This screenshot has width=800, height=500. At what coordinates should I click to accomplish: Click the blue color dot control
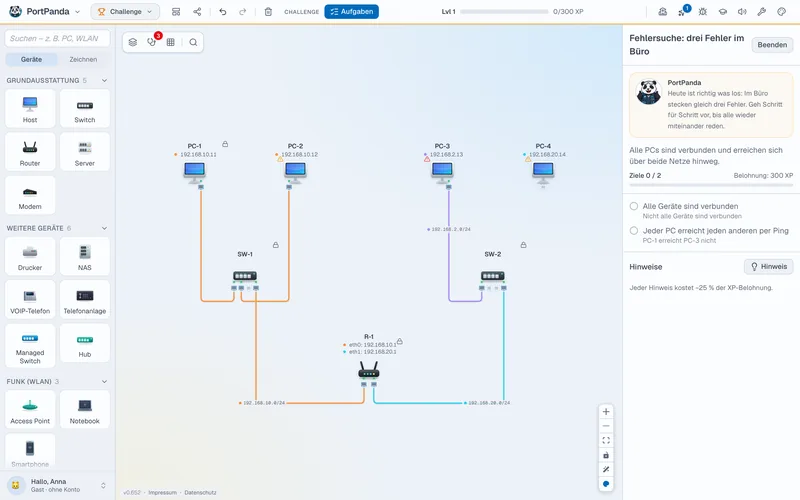click(606, 484)
